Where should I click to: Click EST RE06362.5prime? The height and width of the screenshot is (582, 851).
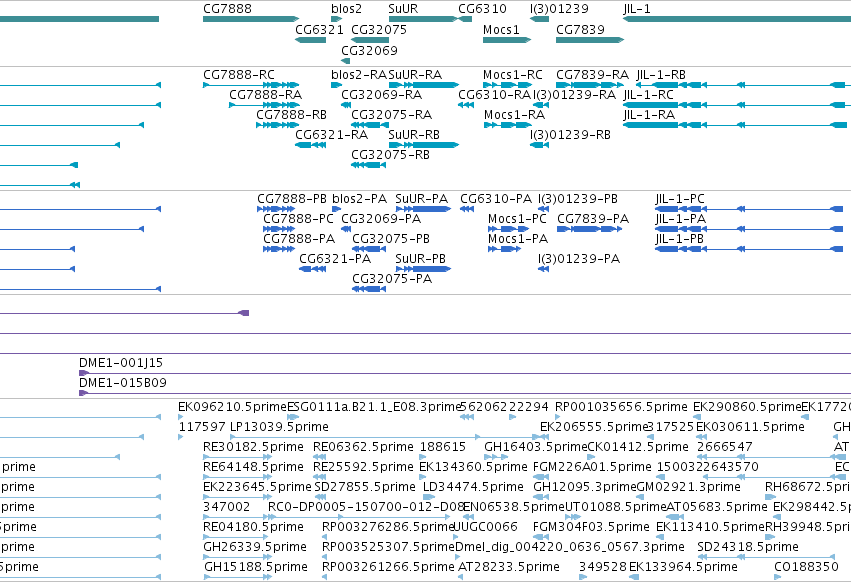pos(363,447)
